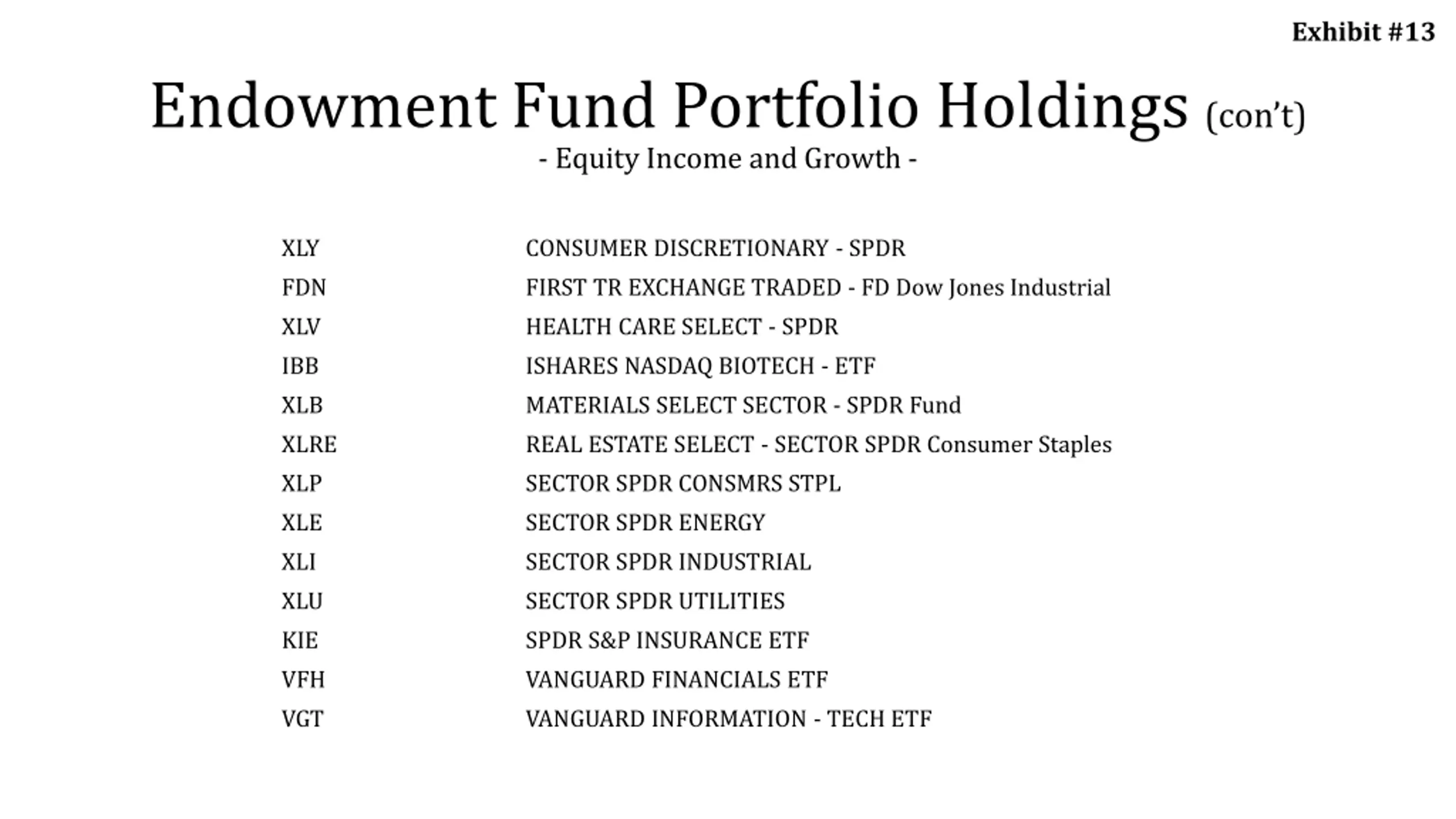
Task: Select the XLY ticker symbol
Action: [300, 248]
